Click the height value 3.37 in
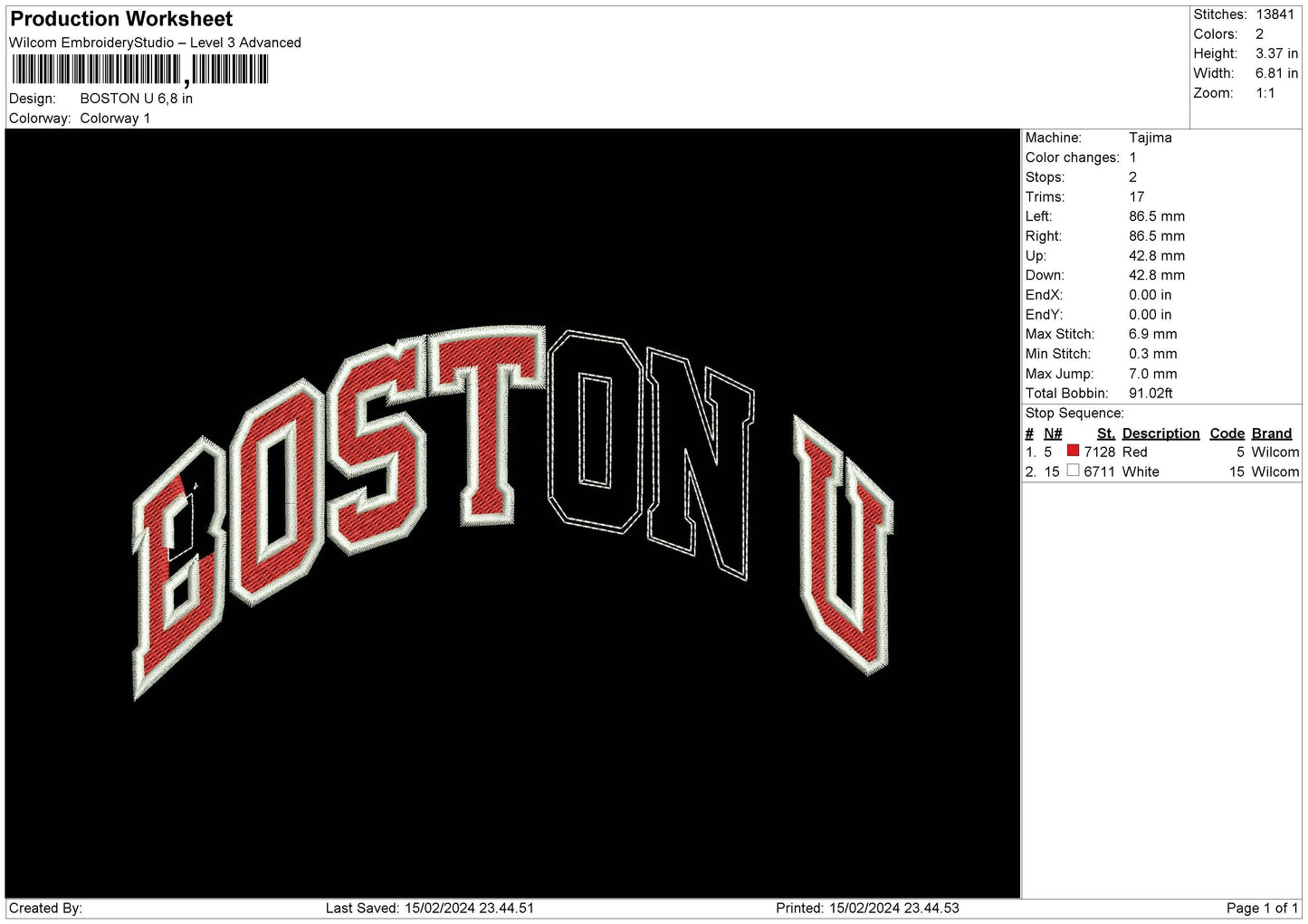The image size is (1308, 924). coord(1276,54)
